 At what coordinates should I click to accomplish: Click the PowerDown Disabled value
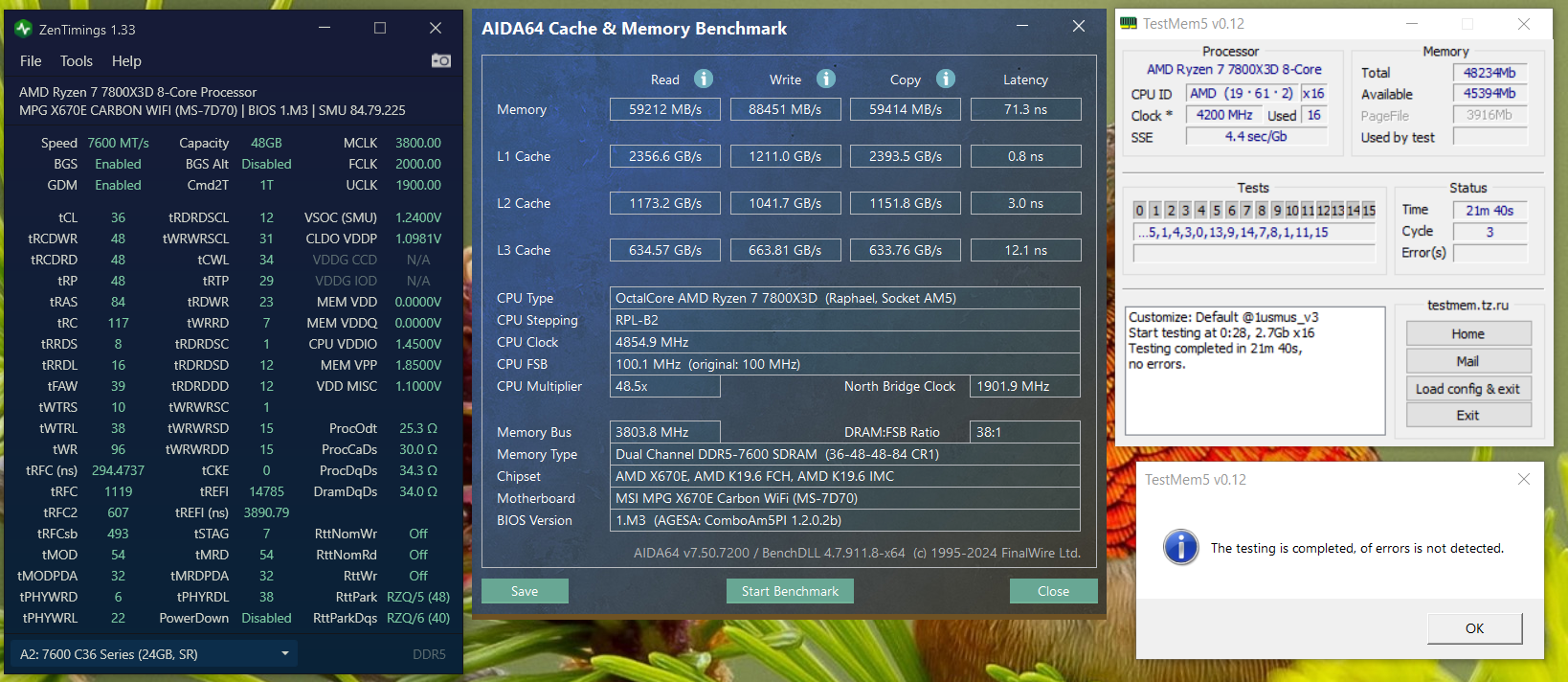pyautogui.click(x=266, y=618)
